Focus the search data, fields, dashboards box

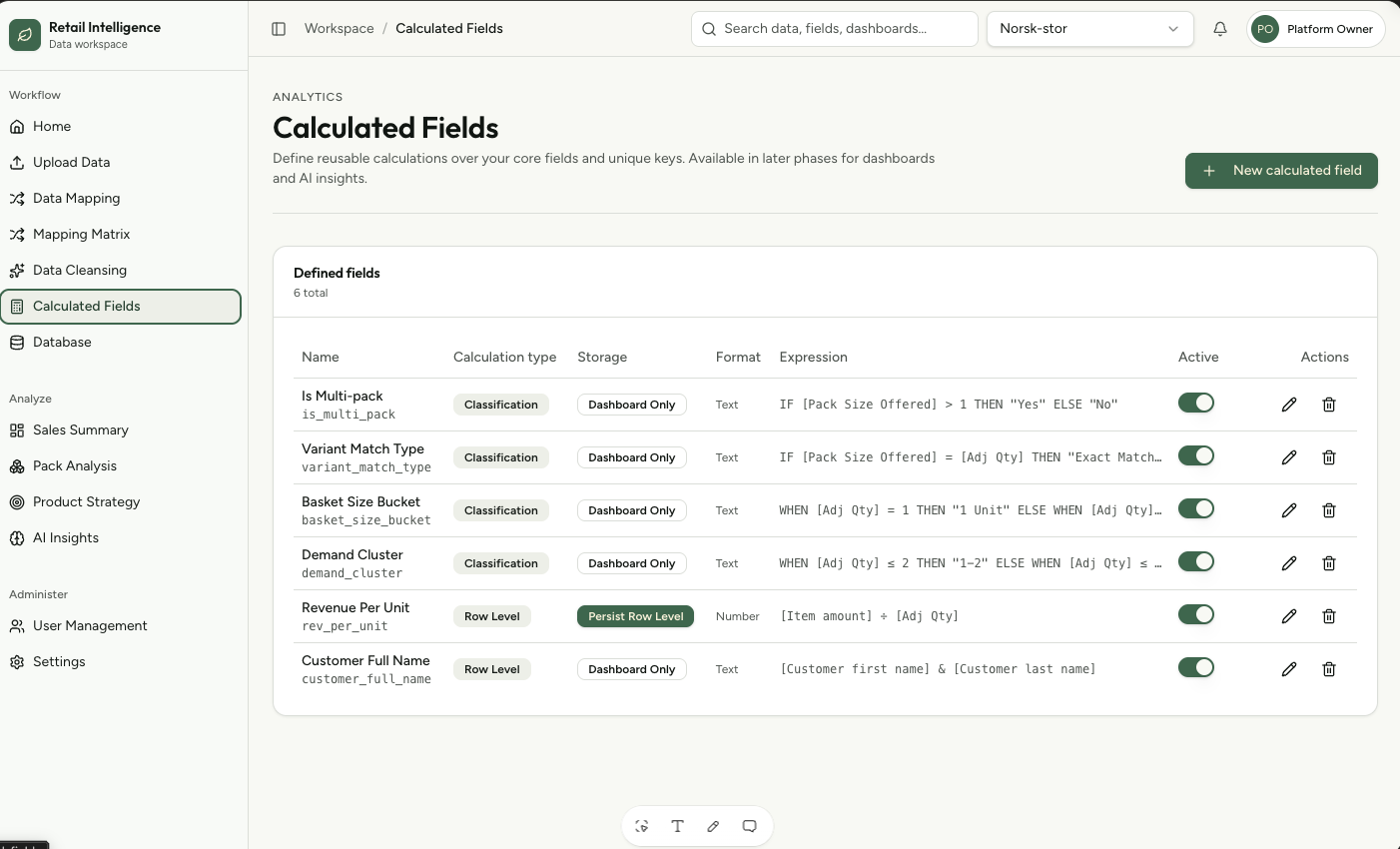click(x=835, y=29)
